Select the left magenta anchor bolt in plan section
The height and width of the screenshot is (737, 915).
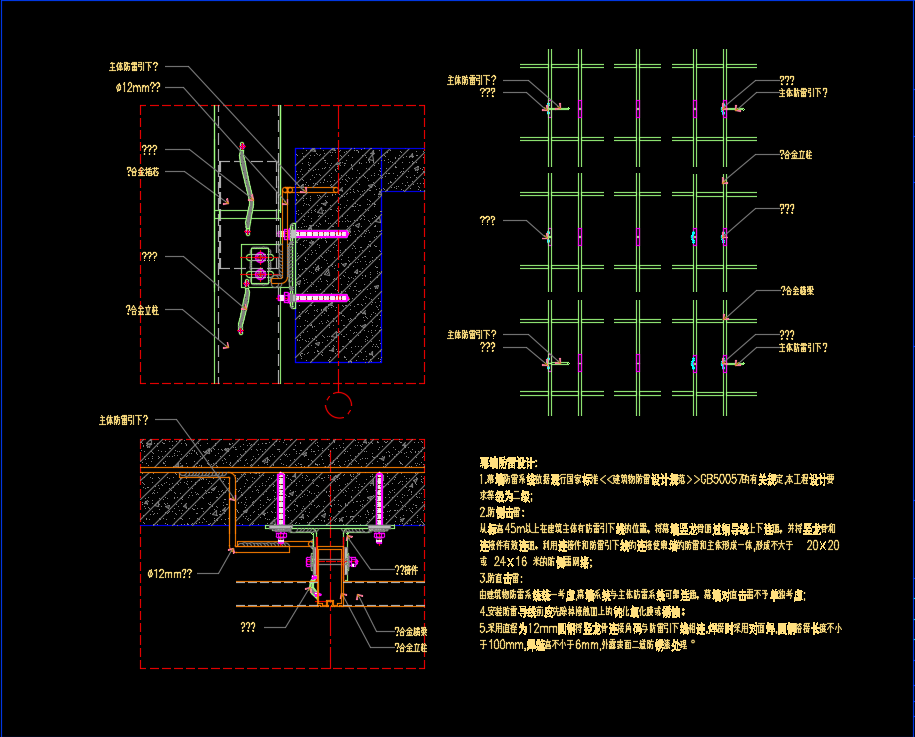point(281,499)
